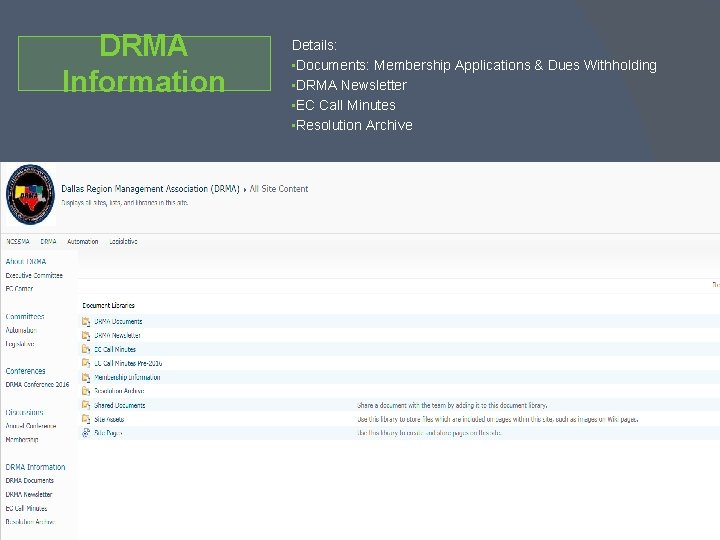Click library icon beside Resolution Archive
720x540 pixels.
[x=86, y=391]
